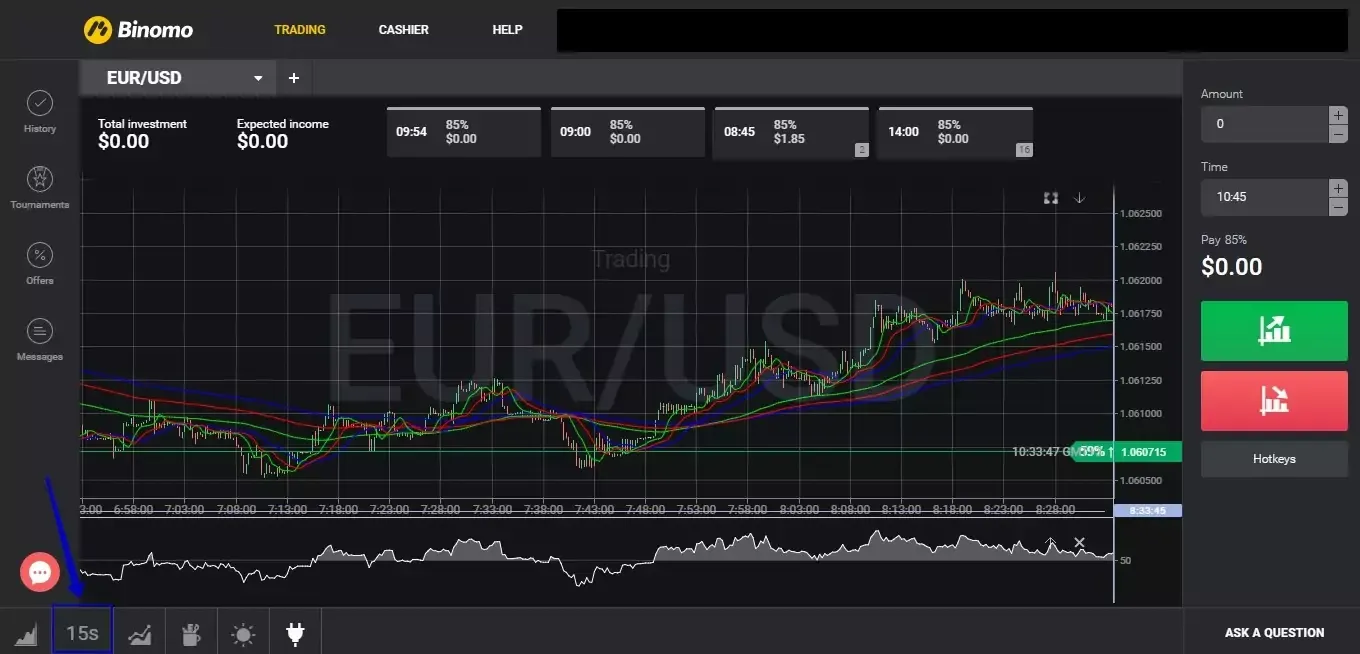Open the live chat bubble

click(40, 572)
